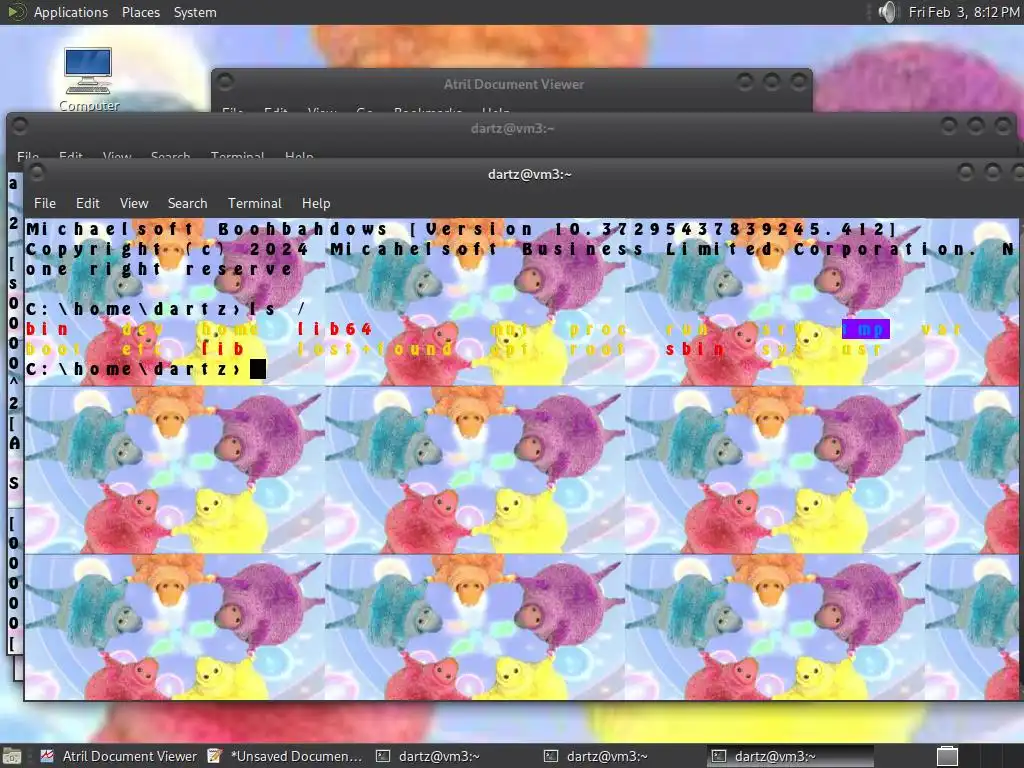The height and width of the screenshot is (768, 1024).
Task: Click the date and time clock
Action: pyautogui.click(x=963, y=12)
